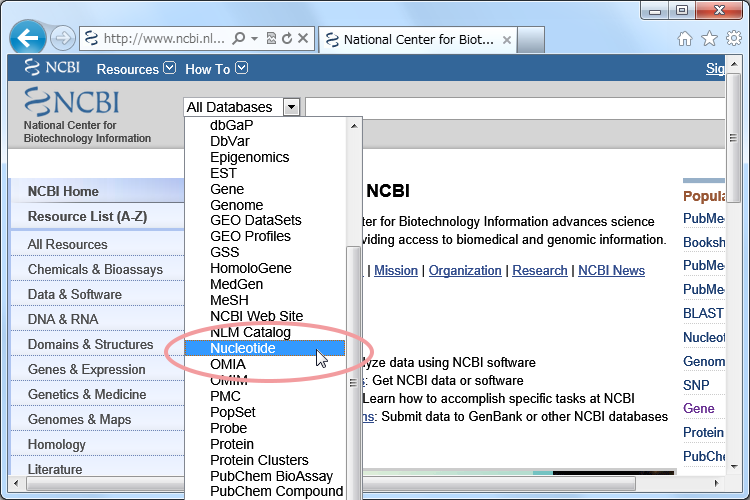Expand the Resources menu

click(136, 69)
